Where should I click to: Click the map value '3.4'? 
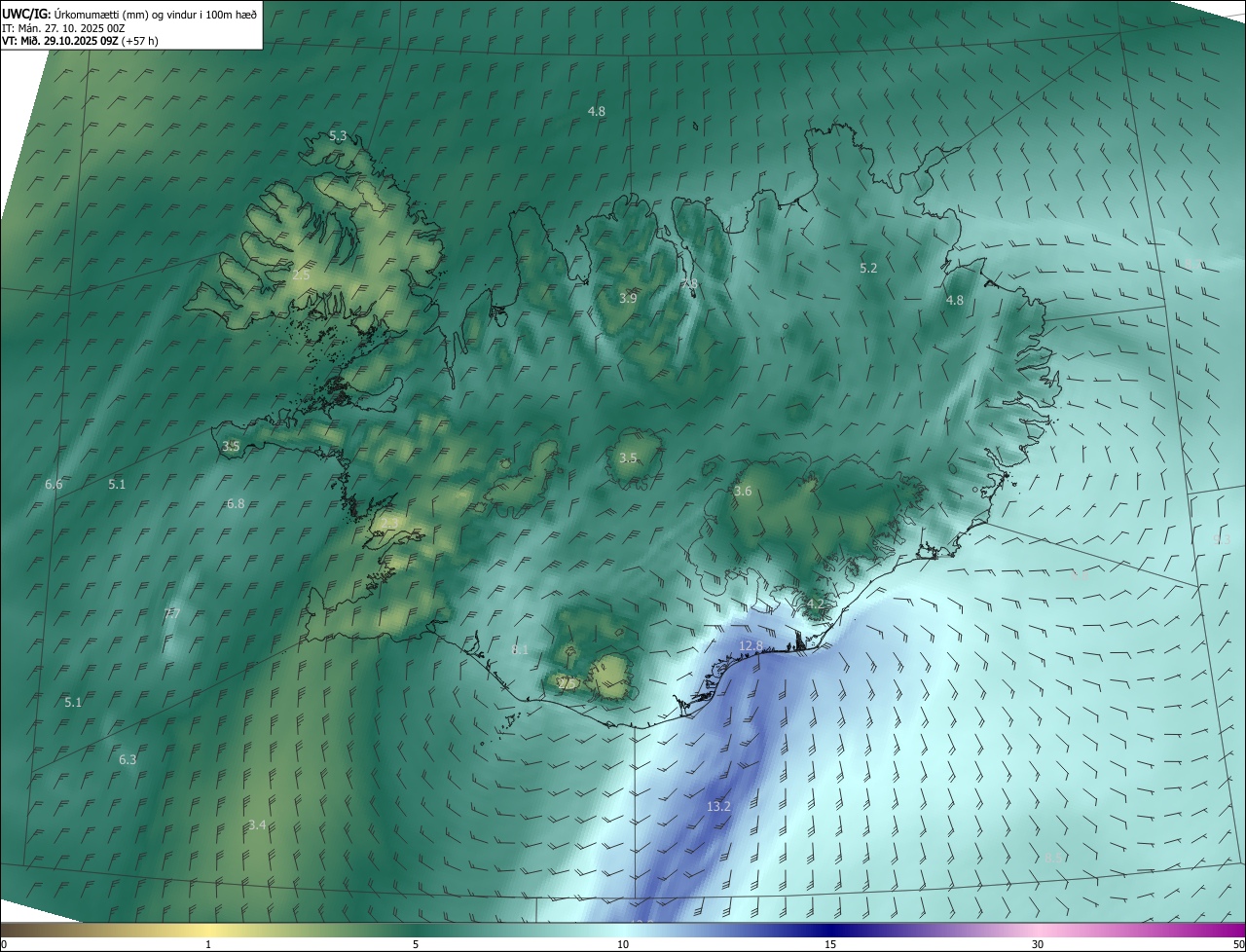click(x=257, y=825)
